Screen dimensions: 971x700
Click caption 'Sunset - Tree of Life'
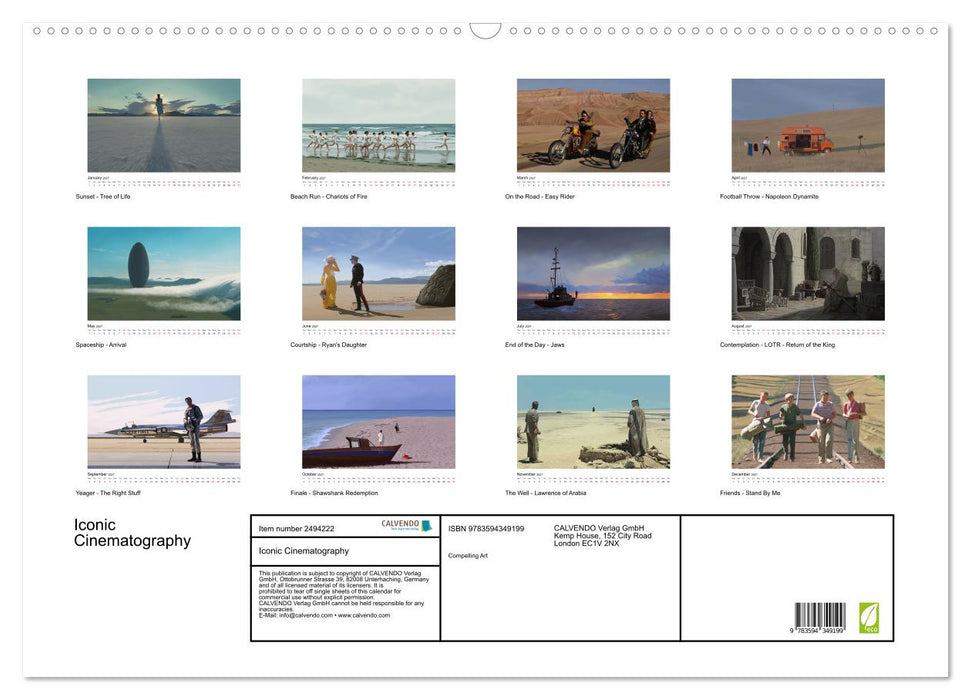coord(103,196)
